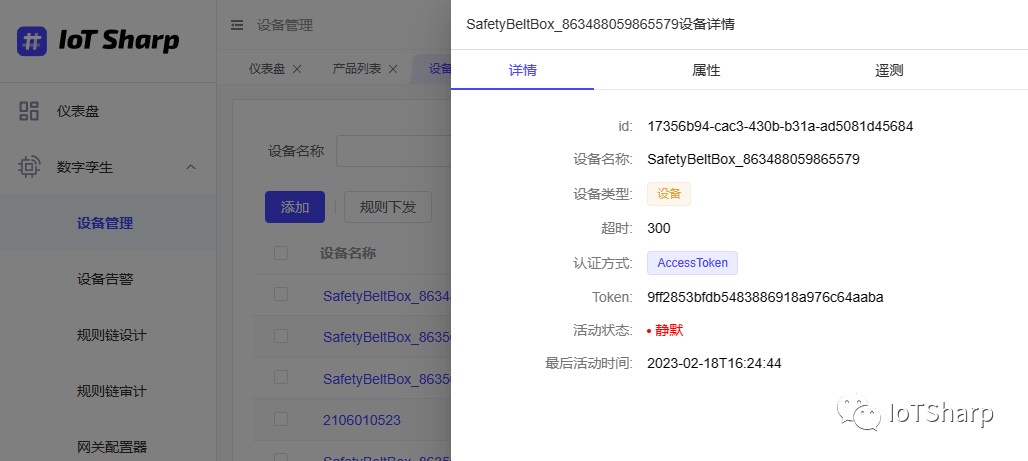Check the second SafetyBeltBox row checkbox
The width and height of the screenshot is (1028, 461).
tap(281, 336)
